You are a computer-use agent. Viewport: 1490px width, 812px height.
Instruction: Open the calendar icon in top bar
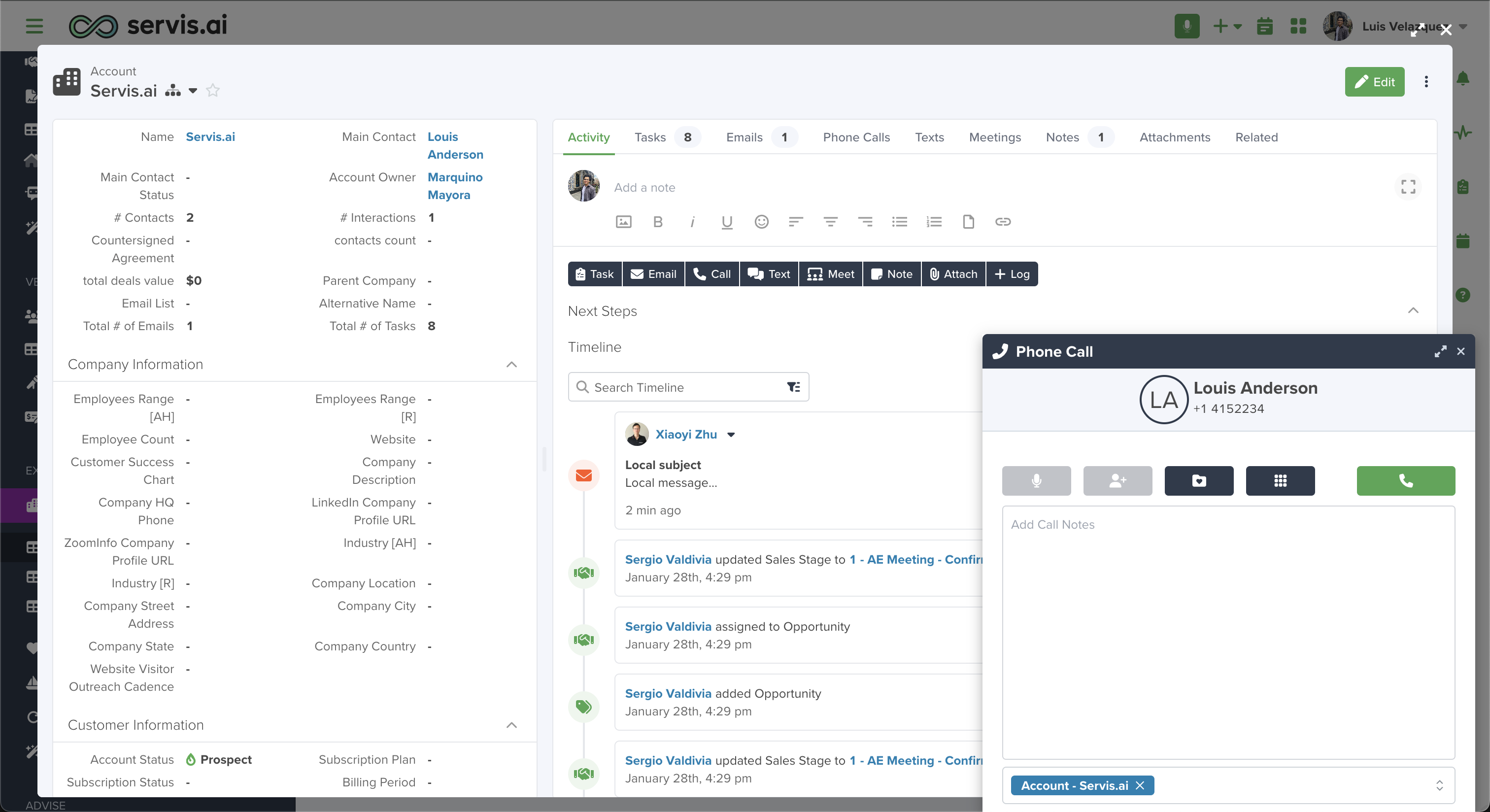coord(1264,26)
